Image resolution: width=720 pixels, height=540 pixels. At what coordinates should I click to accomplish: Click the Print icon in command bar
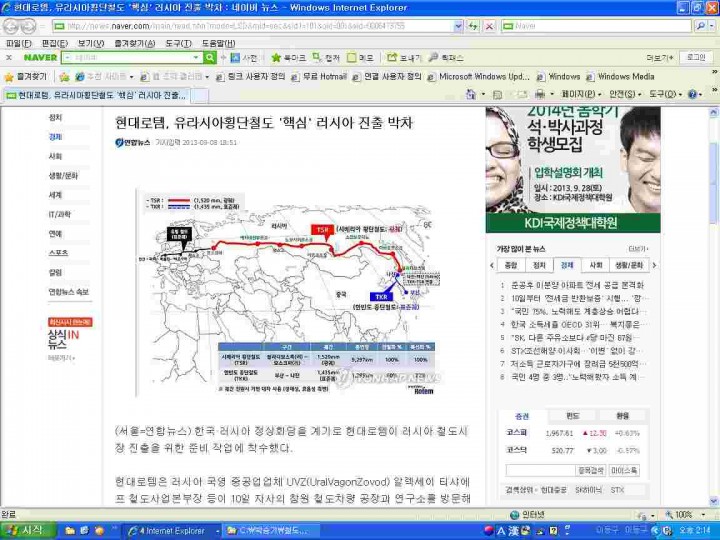pyautogui.click(x=540, y=94)
